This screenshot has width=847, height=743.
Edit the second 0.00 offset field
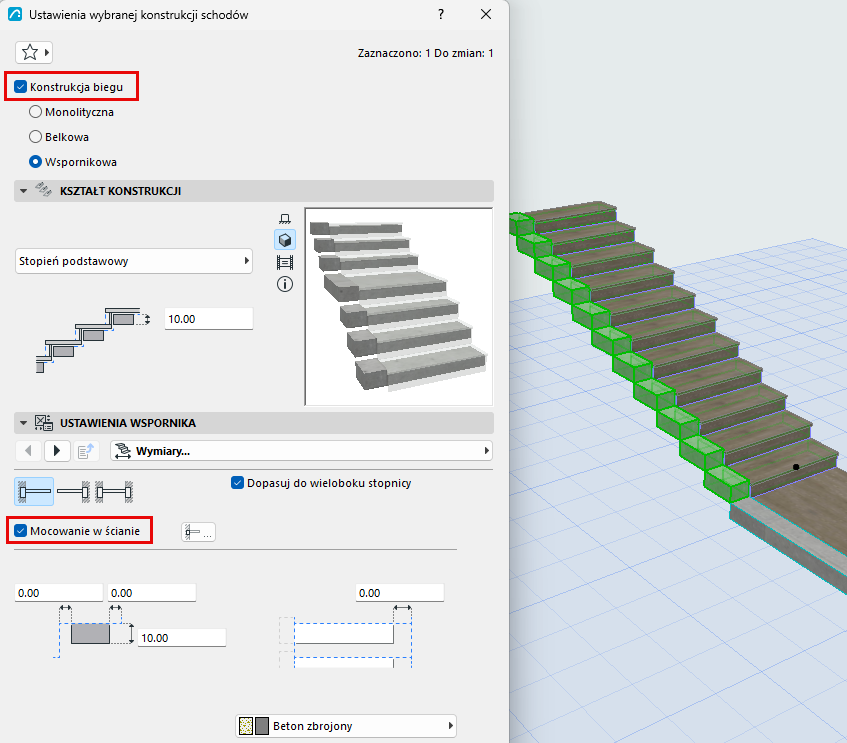(x=152, y=593)
